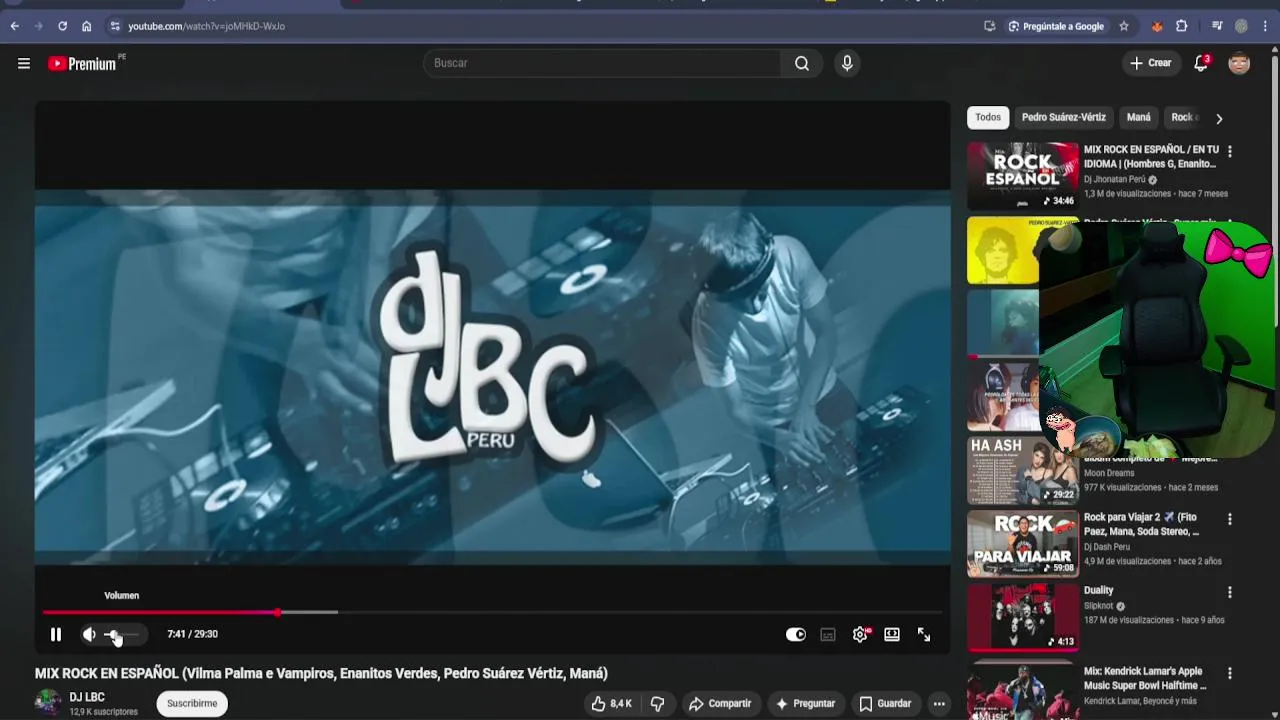Save video with Guardar button

click(x=885, y=703)
